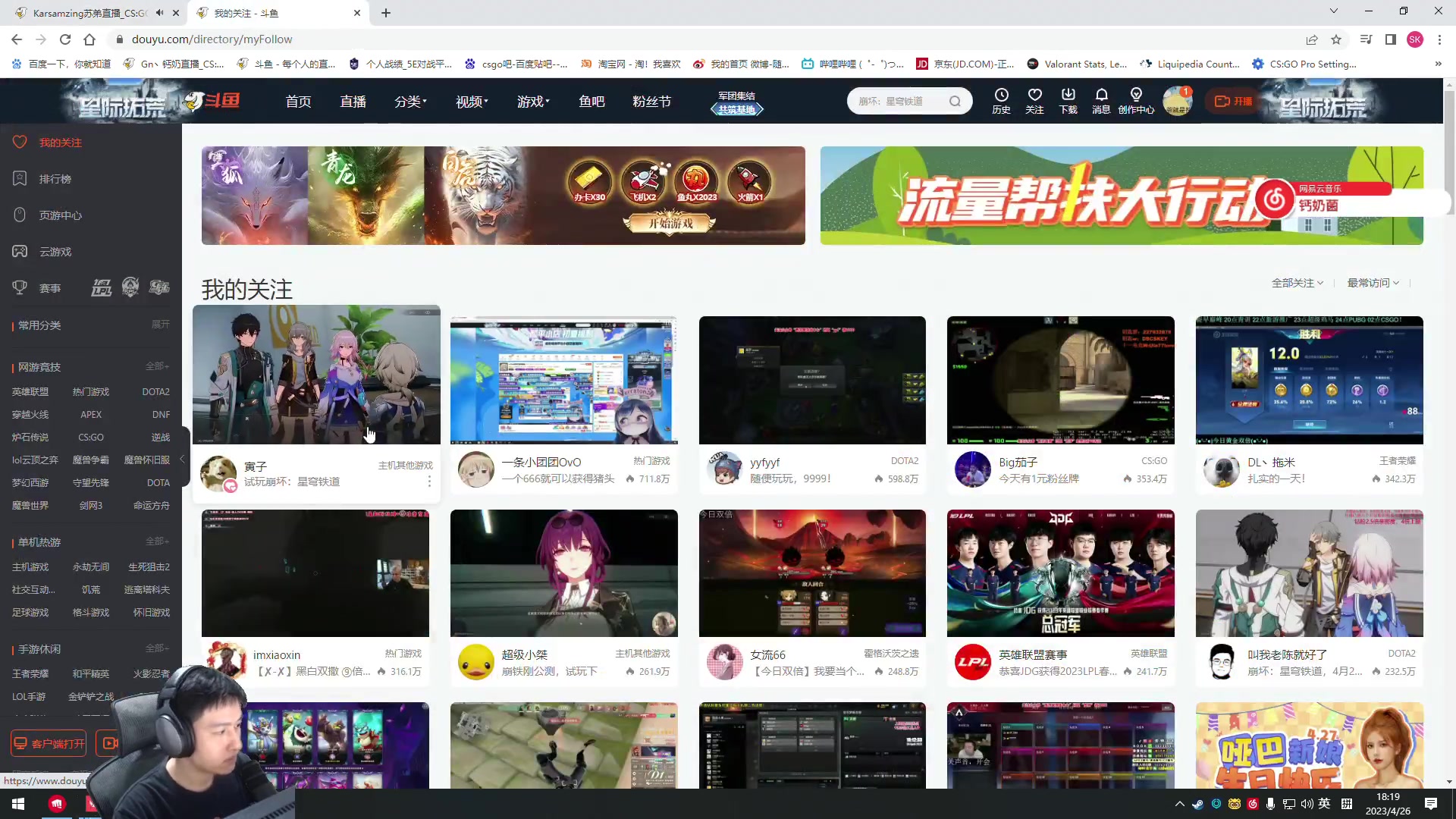Click the LPL league icon in sidebar

point(102,287)
